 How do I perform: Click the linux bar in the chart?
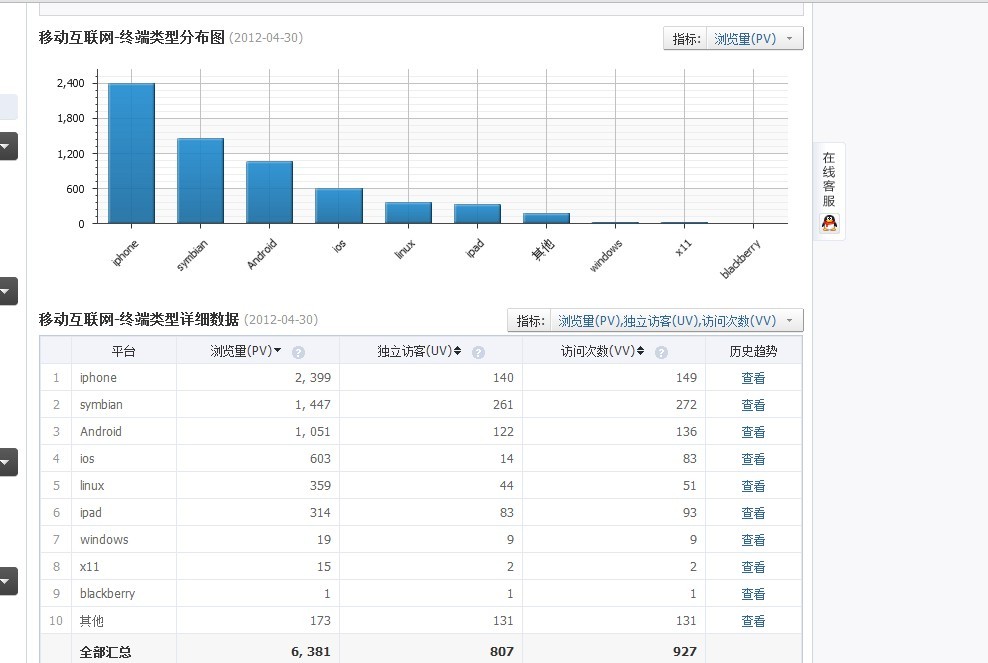tap(408, 212)
